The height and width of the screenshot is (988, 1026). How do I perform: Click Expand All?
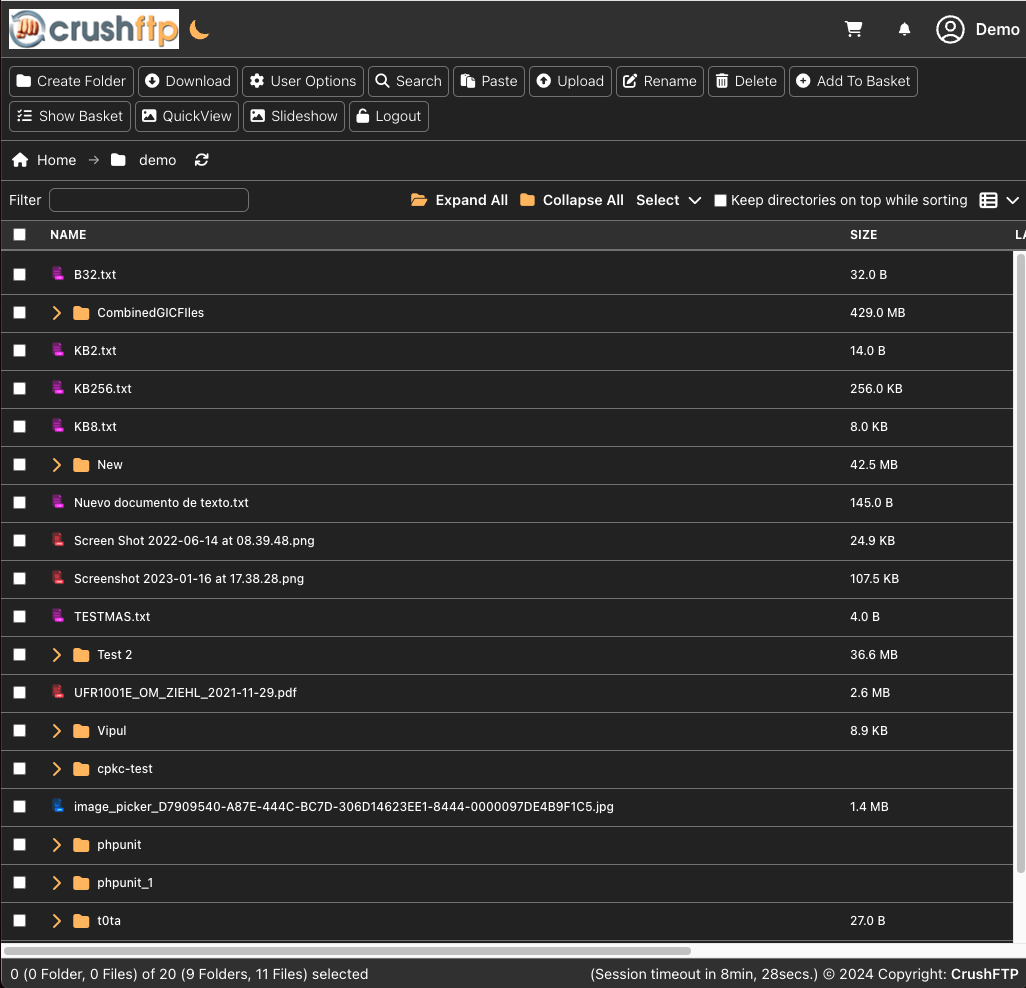pyautogui.click(x=459, y=200)
